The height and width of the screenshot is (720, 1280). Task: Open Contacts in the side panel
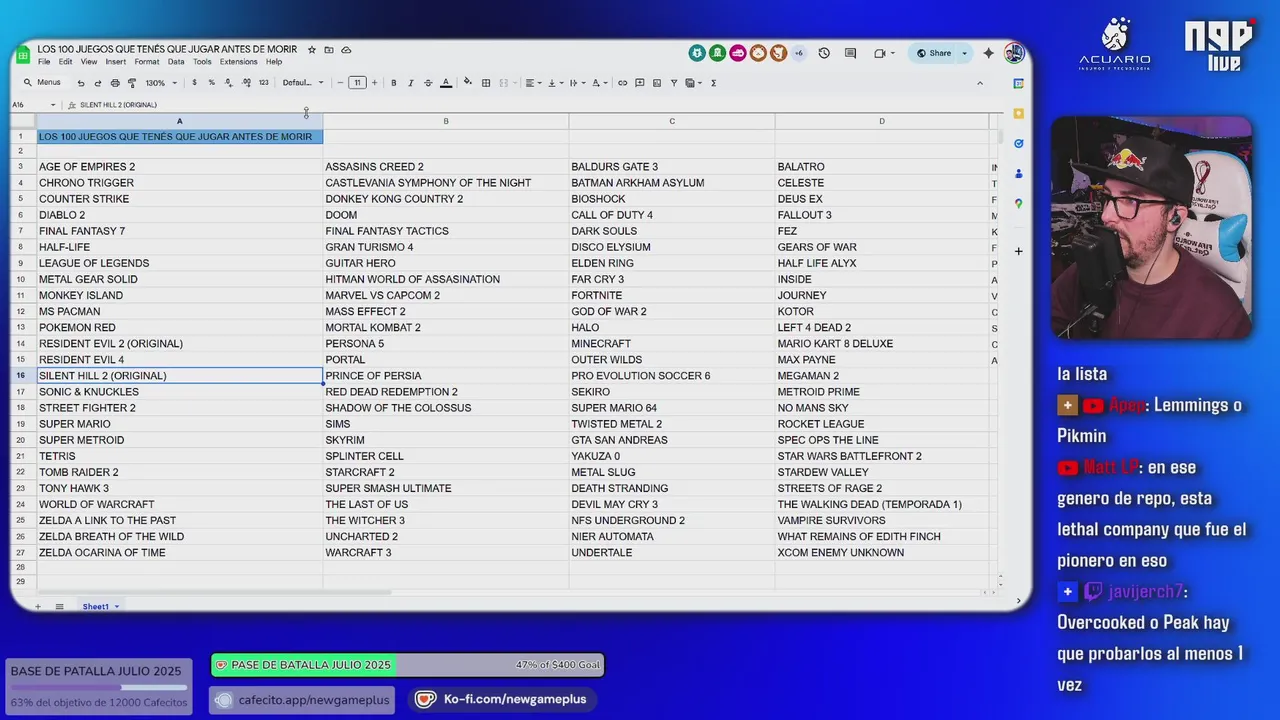point(1018,173)
